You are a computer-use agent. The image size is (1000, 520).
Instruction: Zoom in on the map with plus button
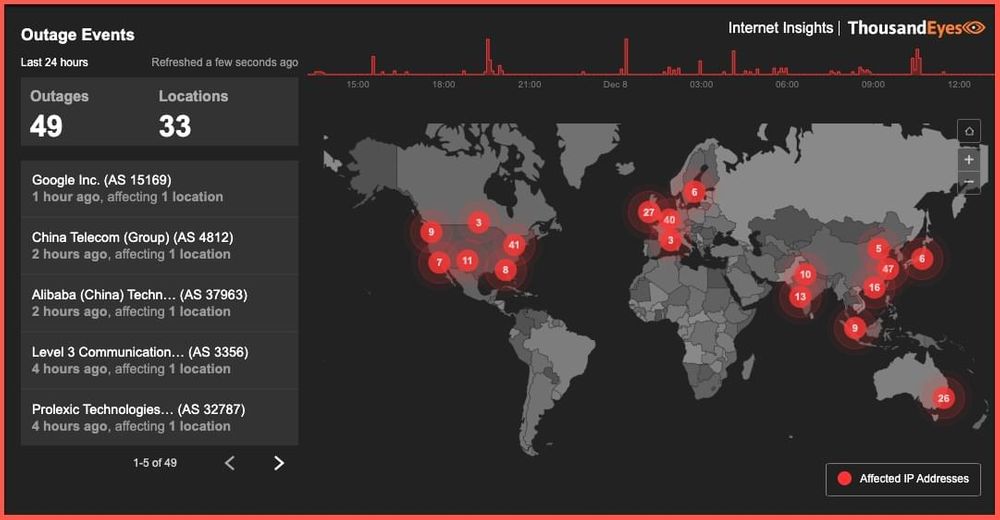(969, 160)
